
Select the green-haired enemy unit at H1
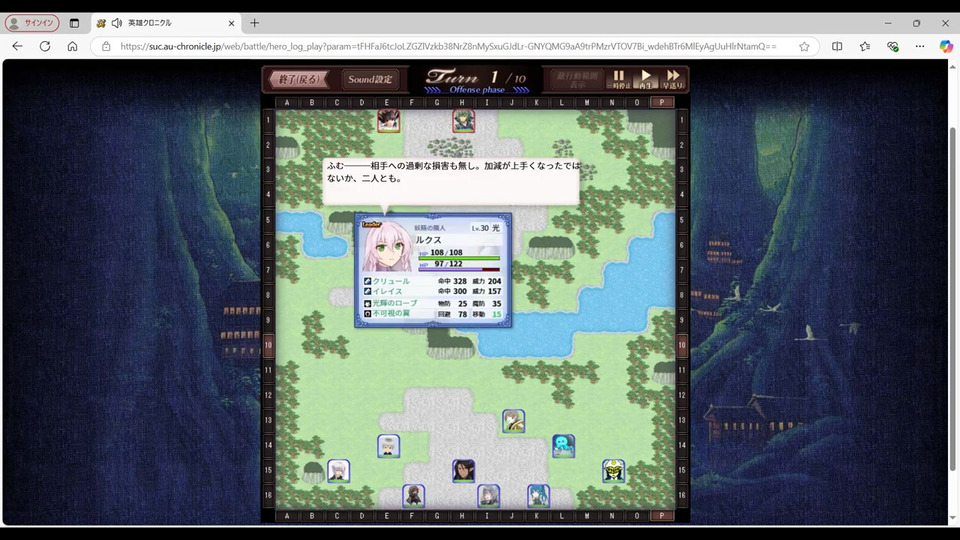(x=463, y=121)
